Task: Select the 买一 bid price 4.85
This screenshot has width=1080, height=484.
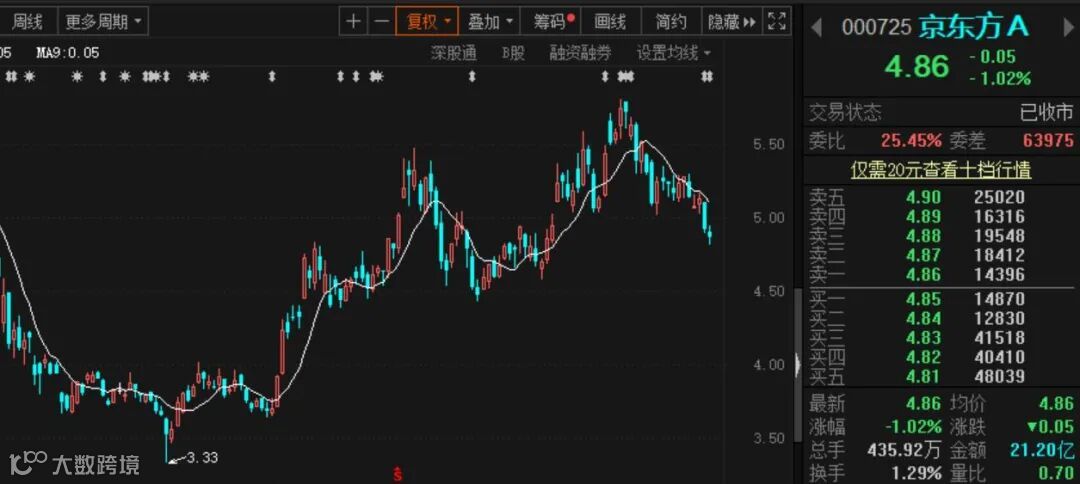Action: (923, 299)
